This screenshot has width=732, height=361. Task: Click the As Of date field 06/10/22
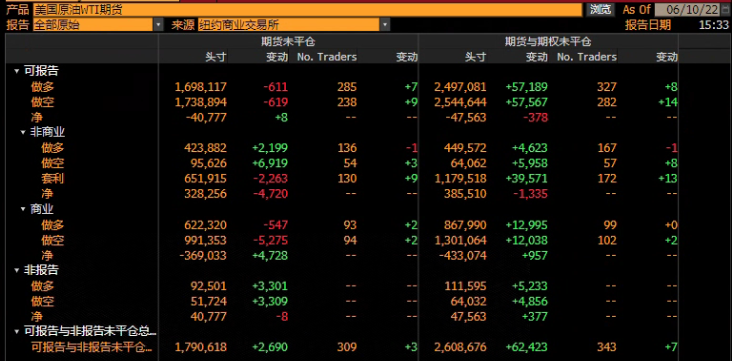point(688,9)
